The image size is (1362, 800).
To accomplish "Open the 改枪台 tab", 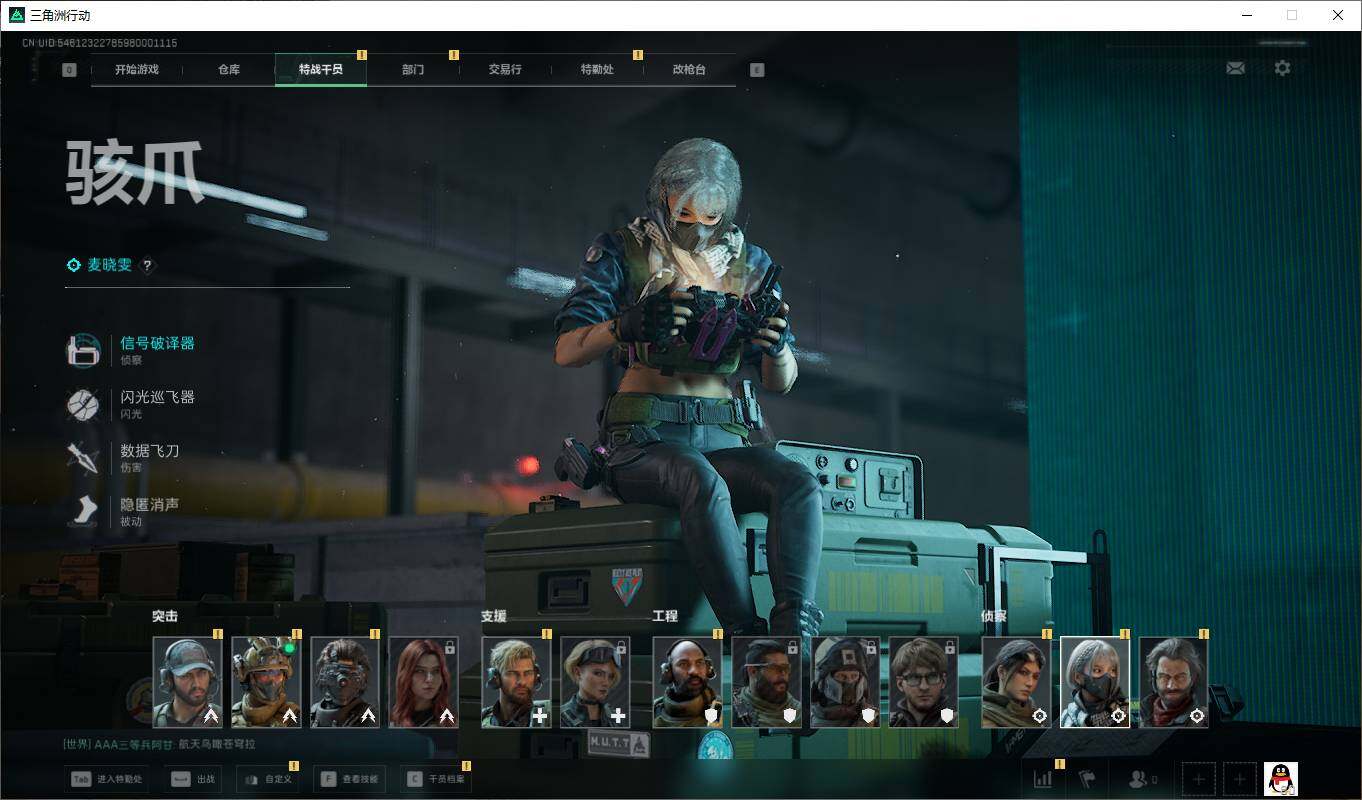I will pos(689,70).
